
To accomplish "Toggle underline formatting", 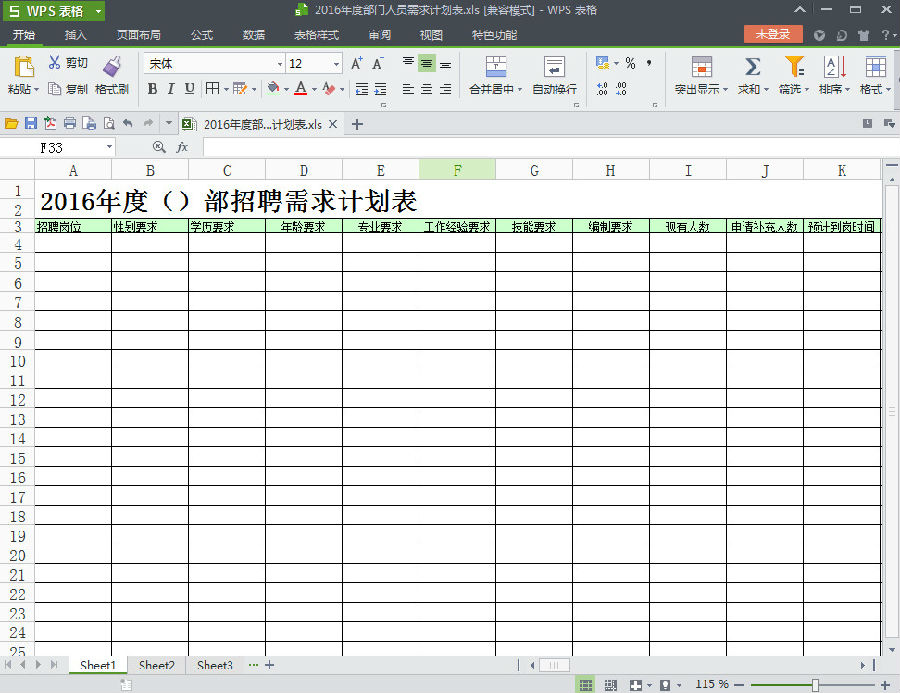I will (189, 88).
